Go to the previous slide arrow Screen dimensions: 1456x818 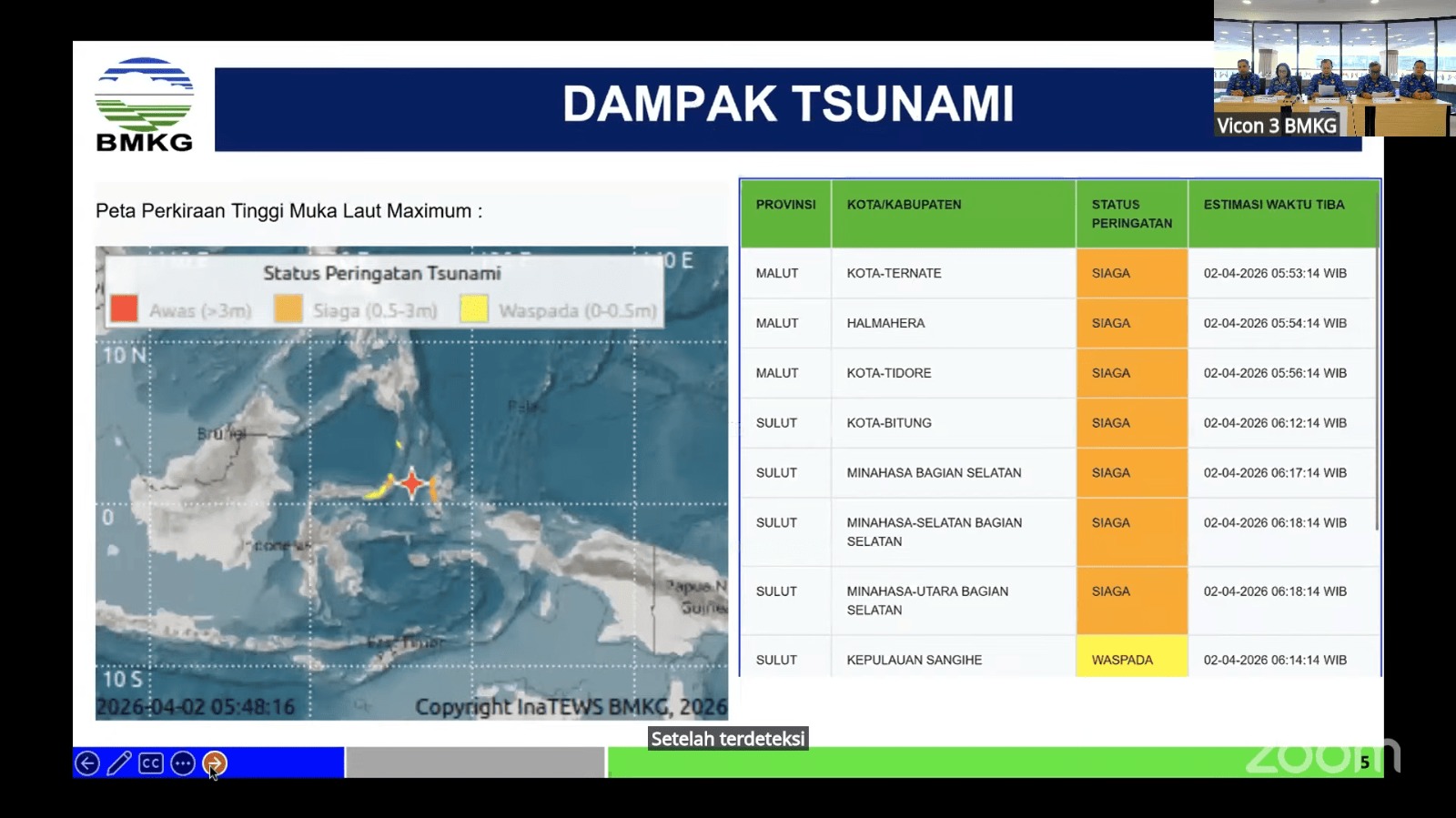[x=87, y=763]
